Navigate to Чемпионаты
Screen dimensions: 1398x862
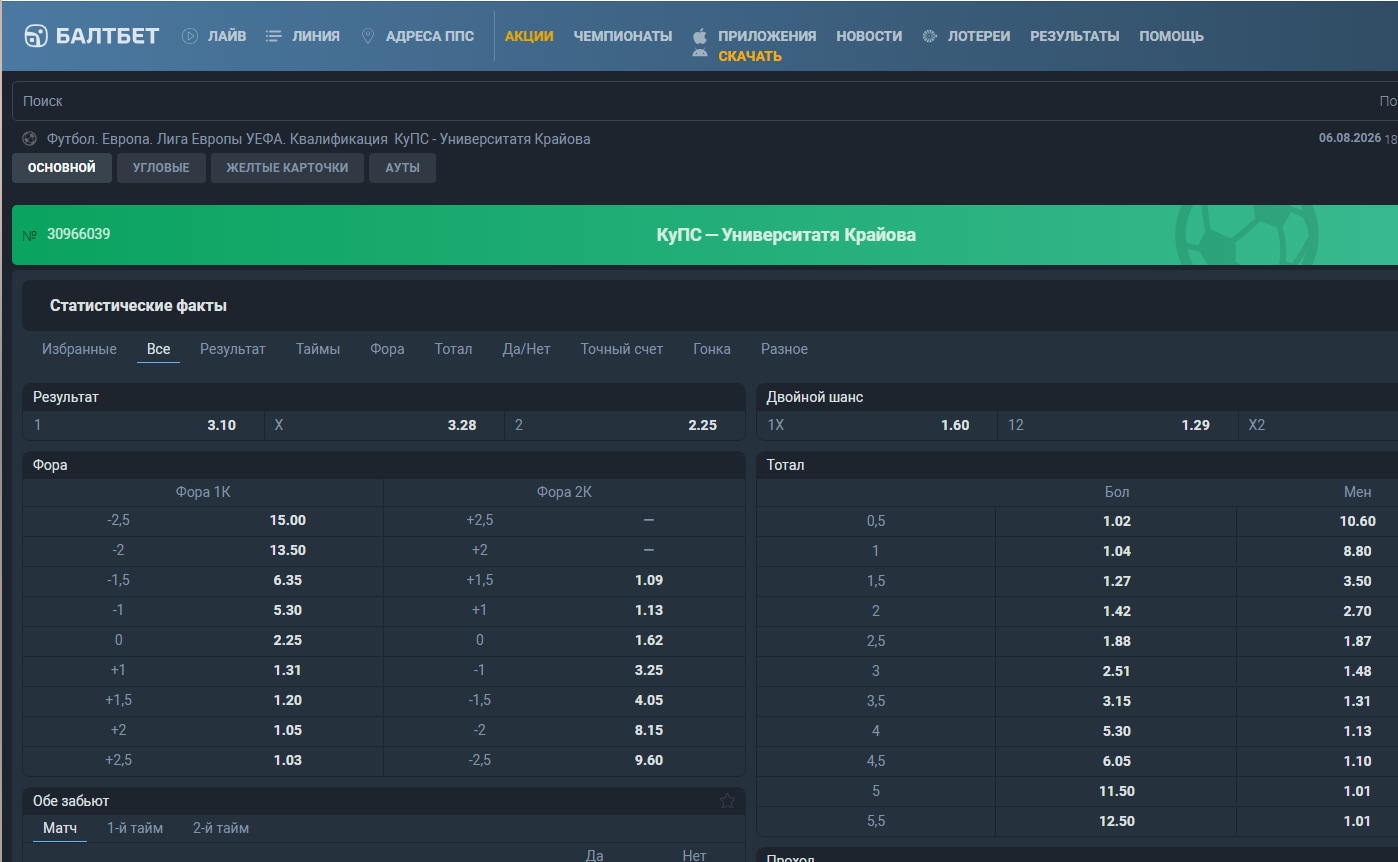[x=623, y=36]
